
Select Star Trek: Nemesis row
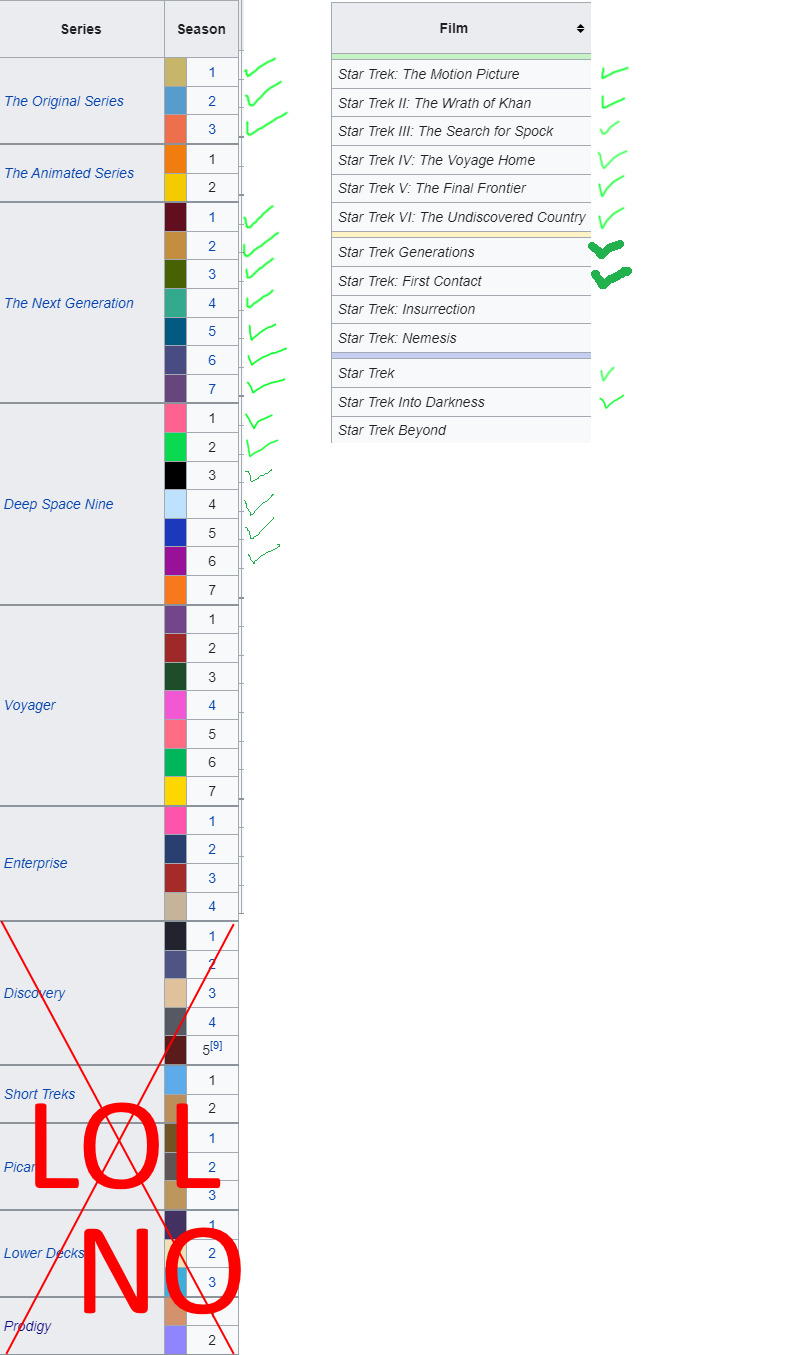(461, 338)
